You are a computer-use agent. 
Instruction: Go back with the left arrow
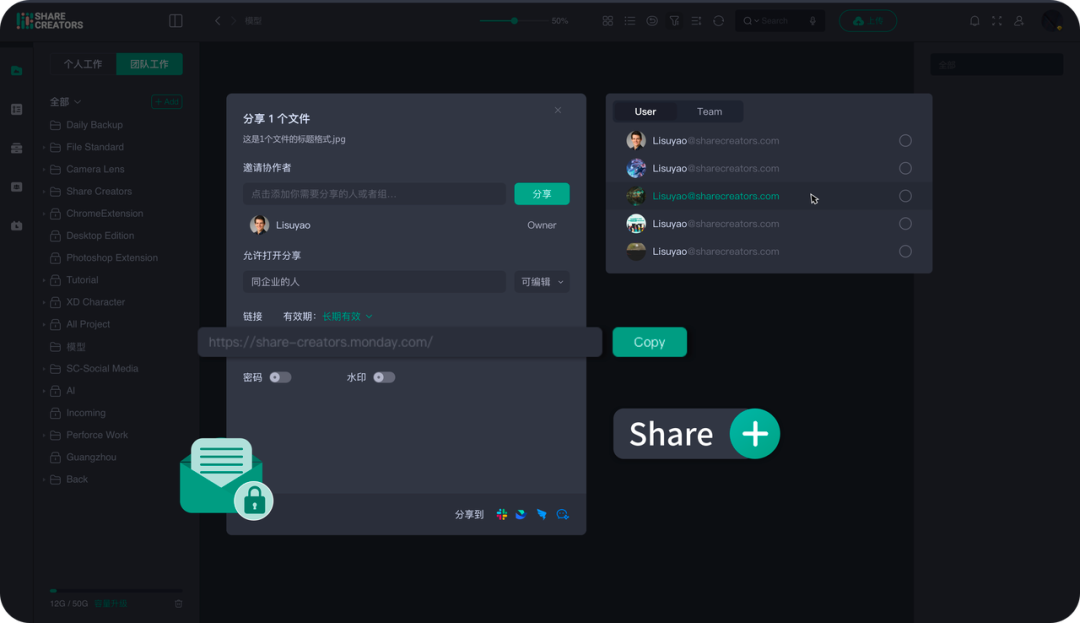click(218, 21)
